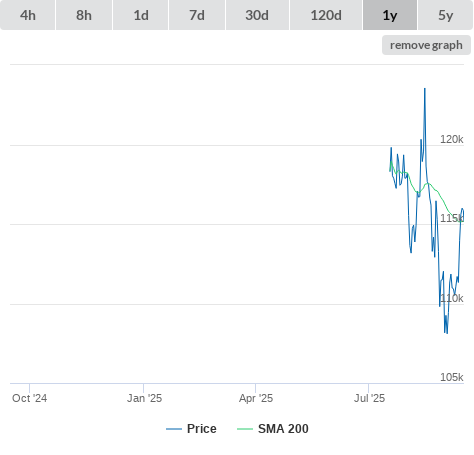
Task: Click the remove graph button
Action: pos(426,45)
